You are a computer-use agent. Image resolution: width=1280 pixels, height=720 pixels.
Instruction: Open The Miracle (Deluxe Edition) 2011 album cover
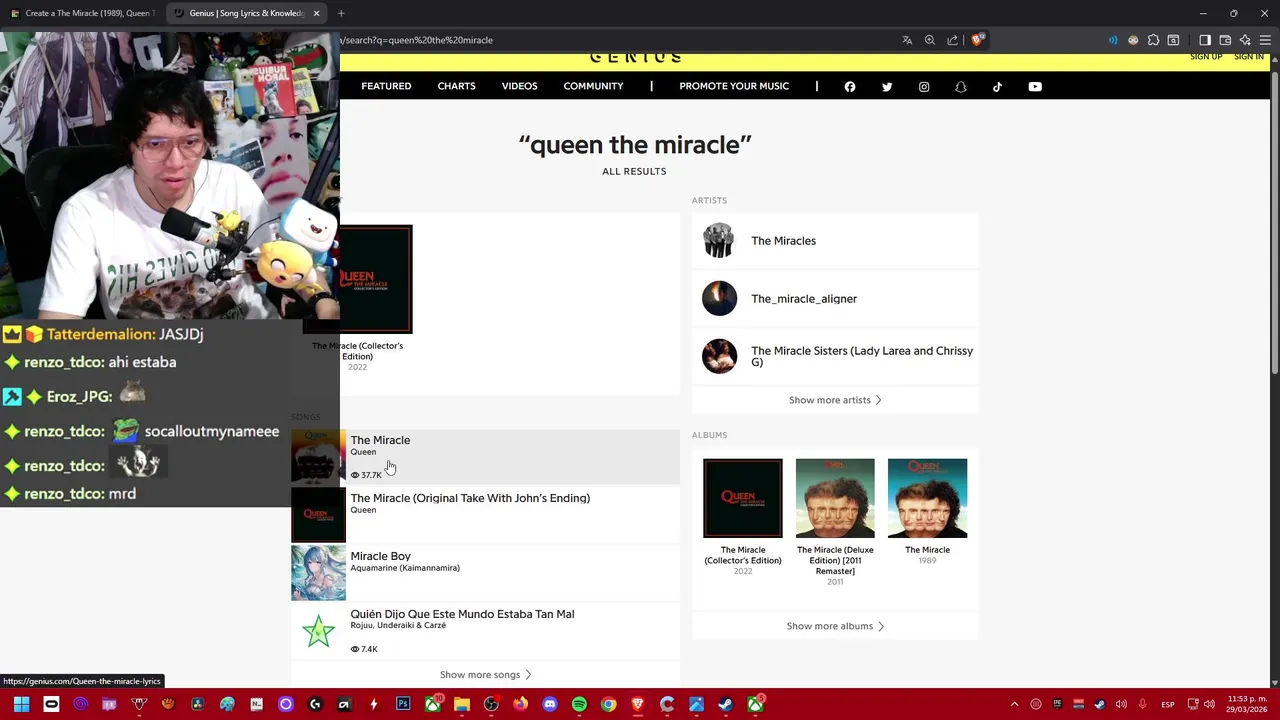point(835,498)
